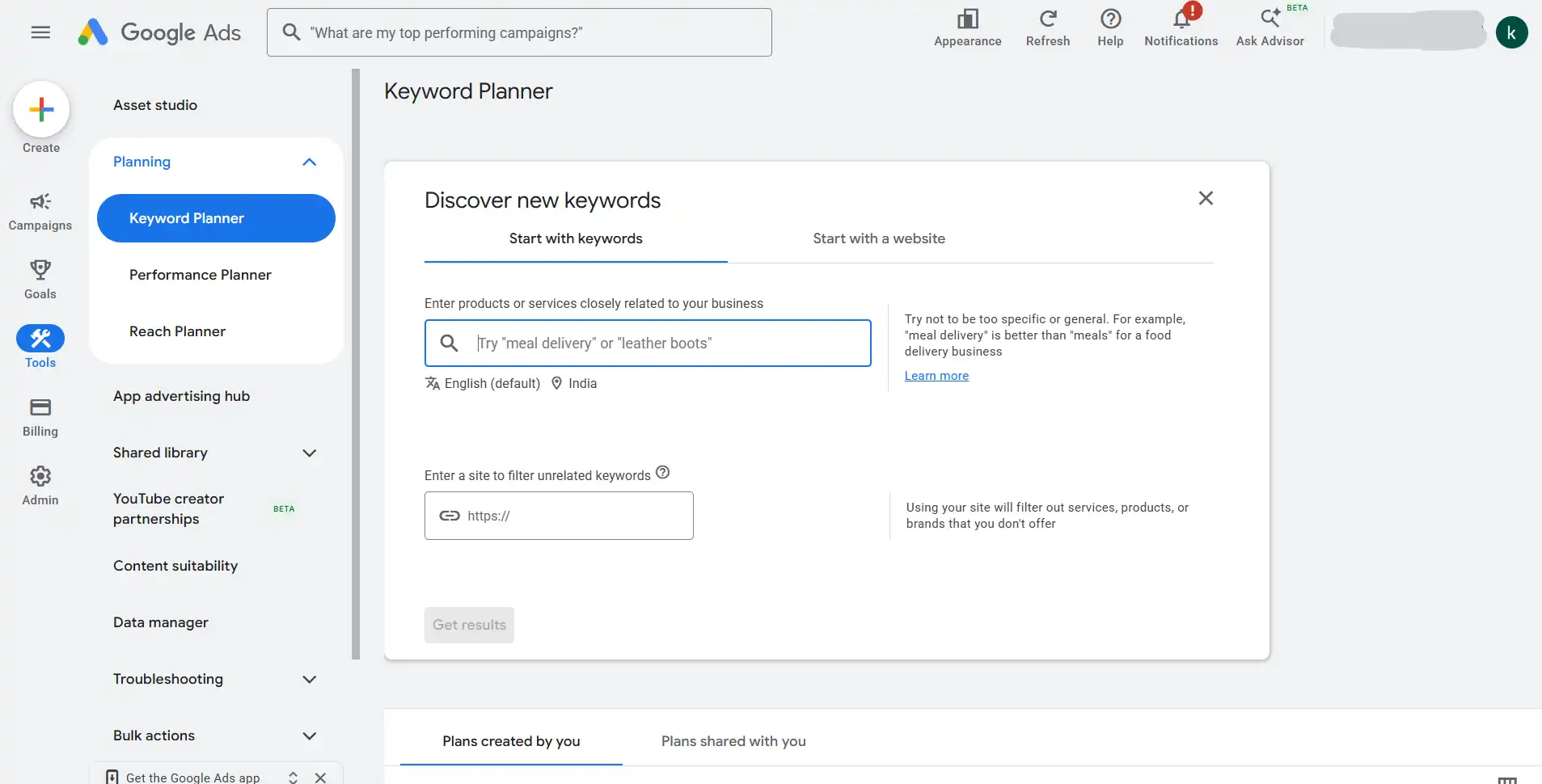Collapse the Planning section
Image resolution: width=1542 pixels, height=784 pixels.
309,162
